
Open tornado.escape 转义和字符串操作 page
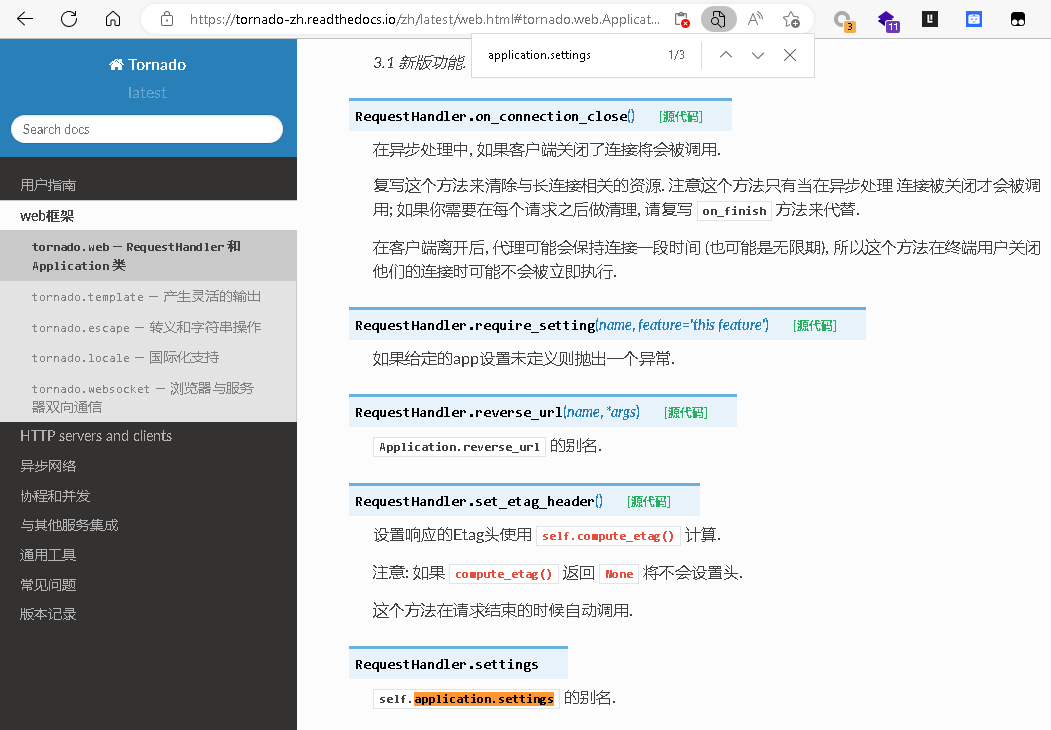point(148,327)
